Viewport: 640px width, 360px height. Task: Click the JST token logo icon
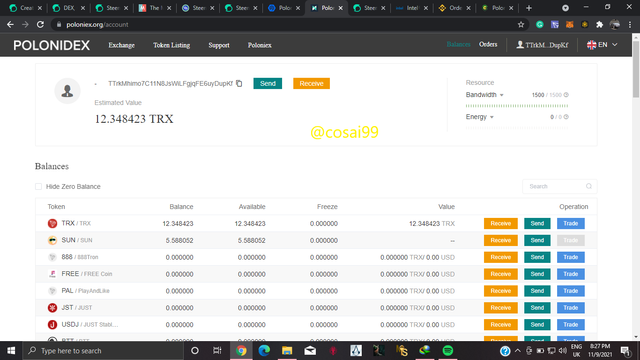click(52, 308)
